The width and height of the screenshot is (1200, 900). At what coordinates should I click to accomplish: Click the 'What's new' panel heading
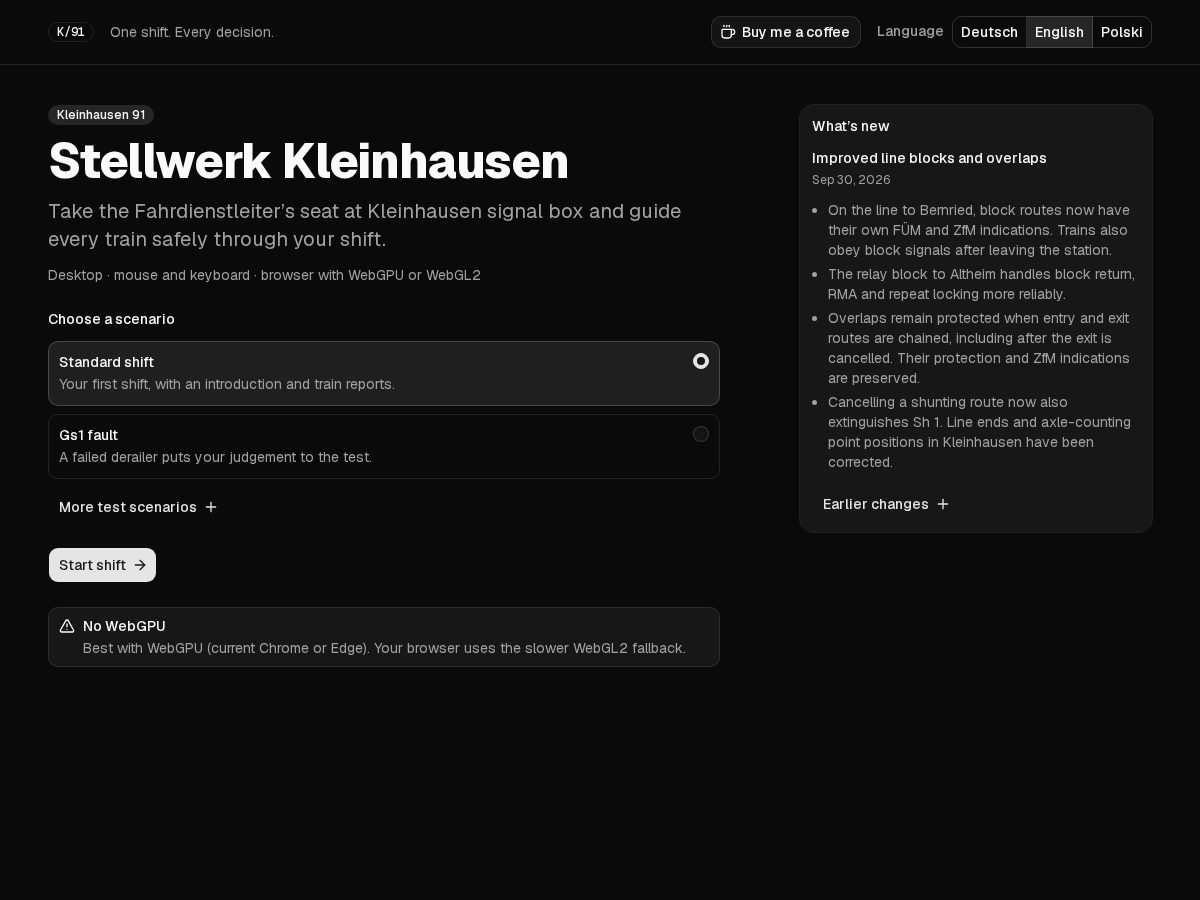point(851,126)
